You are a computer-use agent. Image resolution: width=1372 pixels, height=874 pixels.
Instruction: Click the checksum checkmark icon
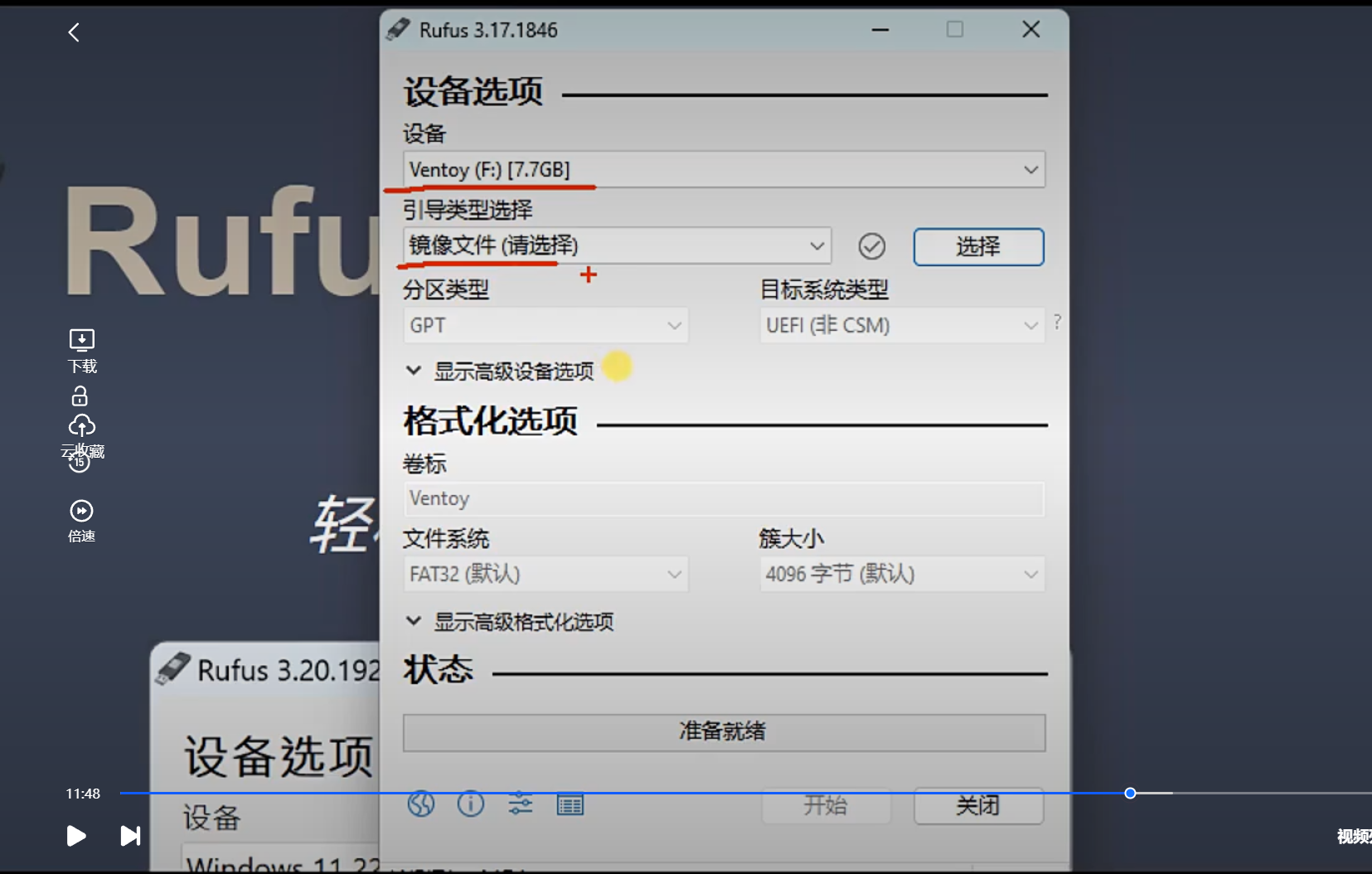[x=871, y=246]
